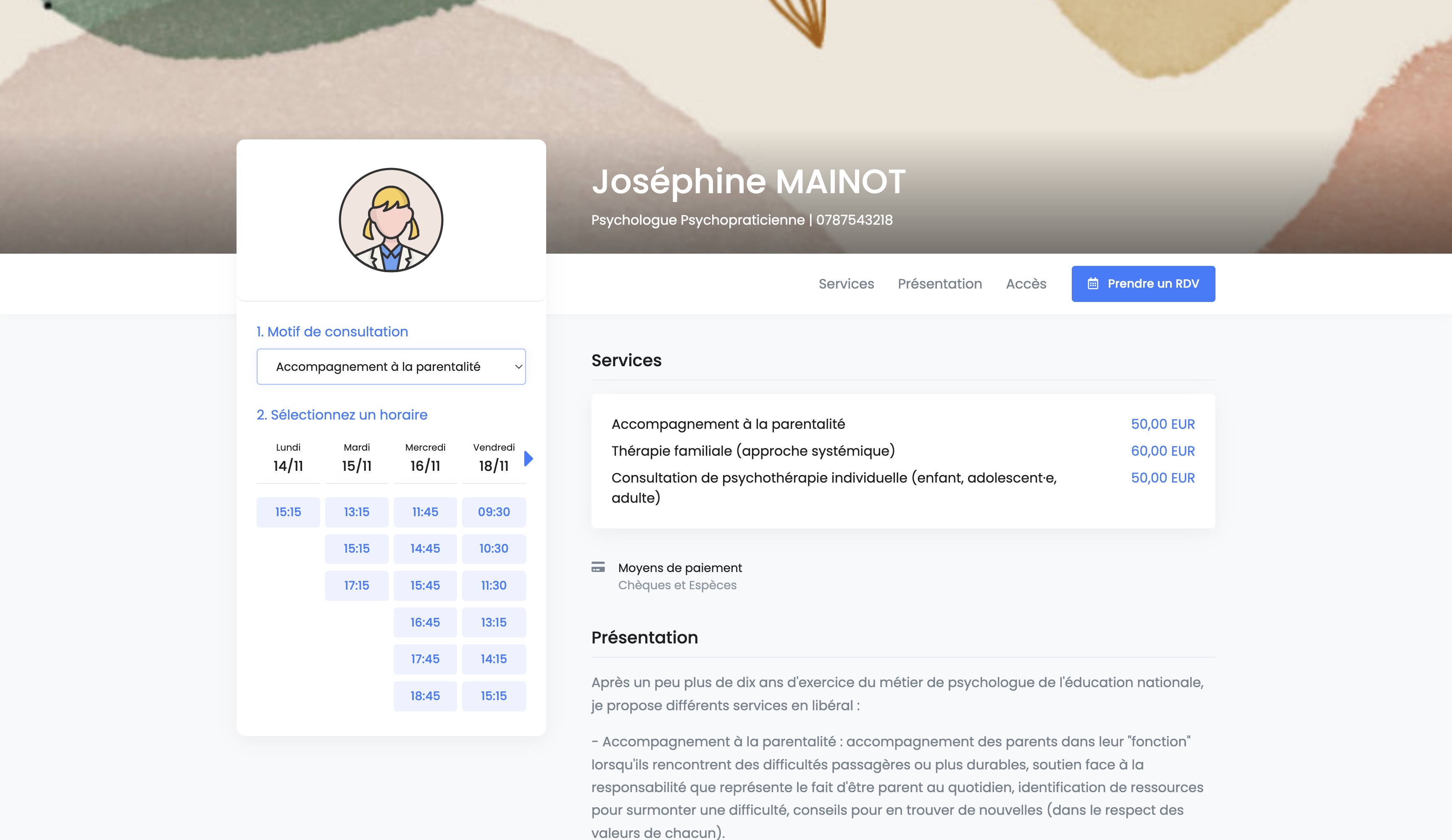Select the Mardi 15/11 15:15 slot
The width and height of the screenshot is (1452, 840).
coord(357,549)
